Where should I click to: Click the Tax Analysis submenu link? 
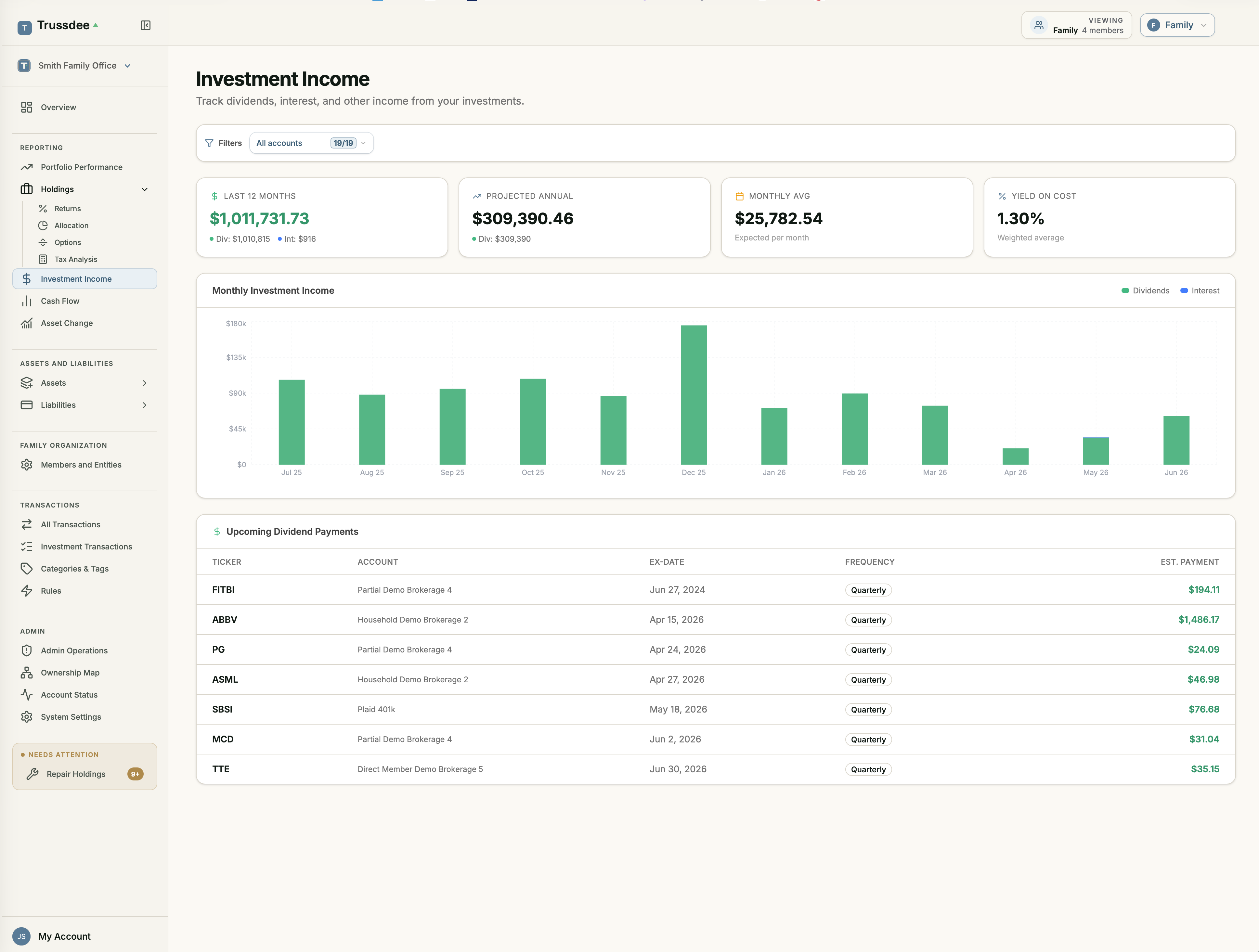[76, 260]
